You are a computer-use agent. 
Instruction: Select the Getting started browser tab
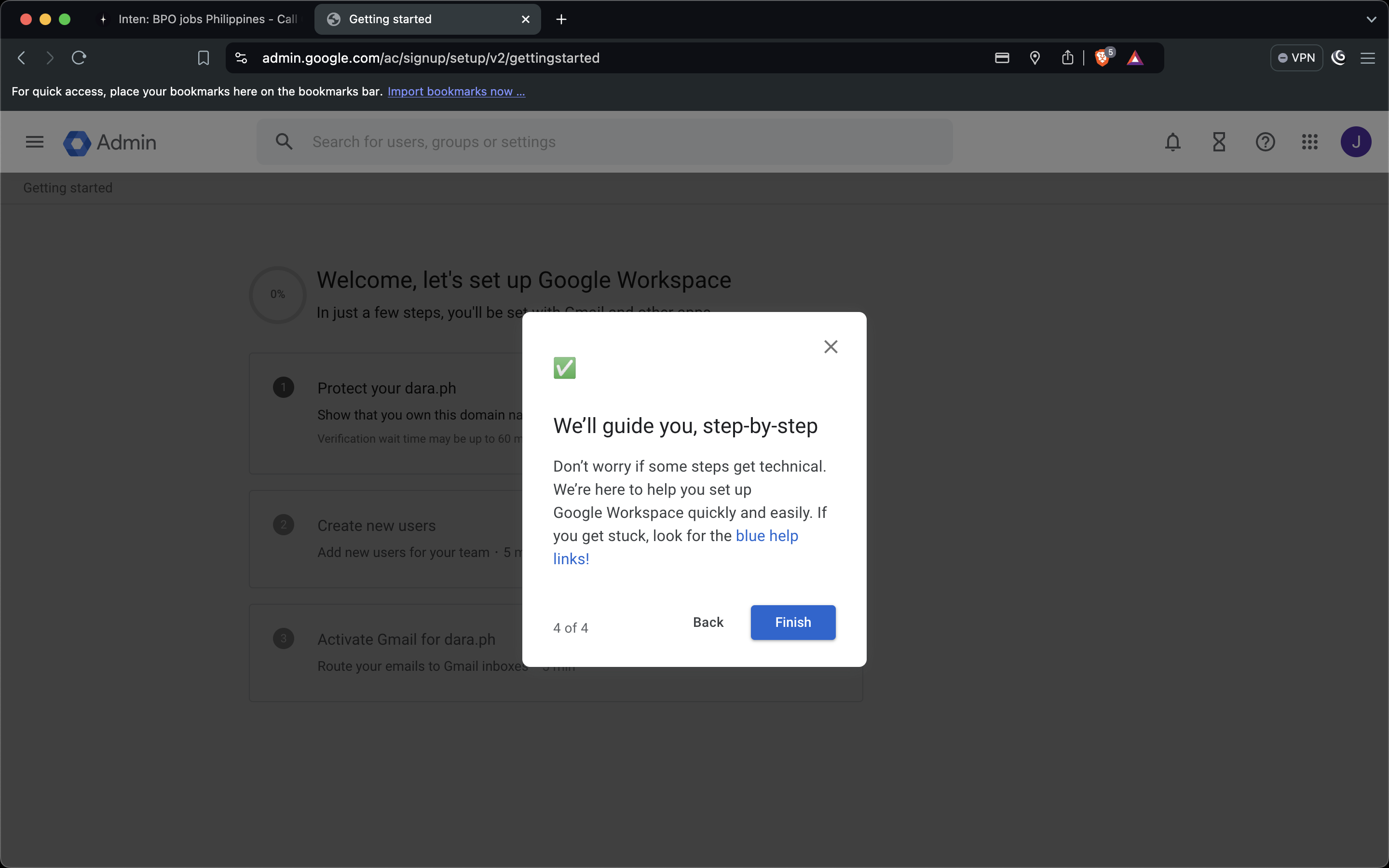[428, 19]
